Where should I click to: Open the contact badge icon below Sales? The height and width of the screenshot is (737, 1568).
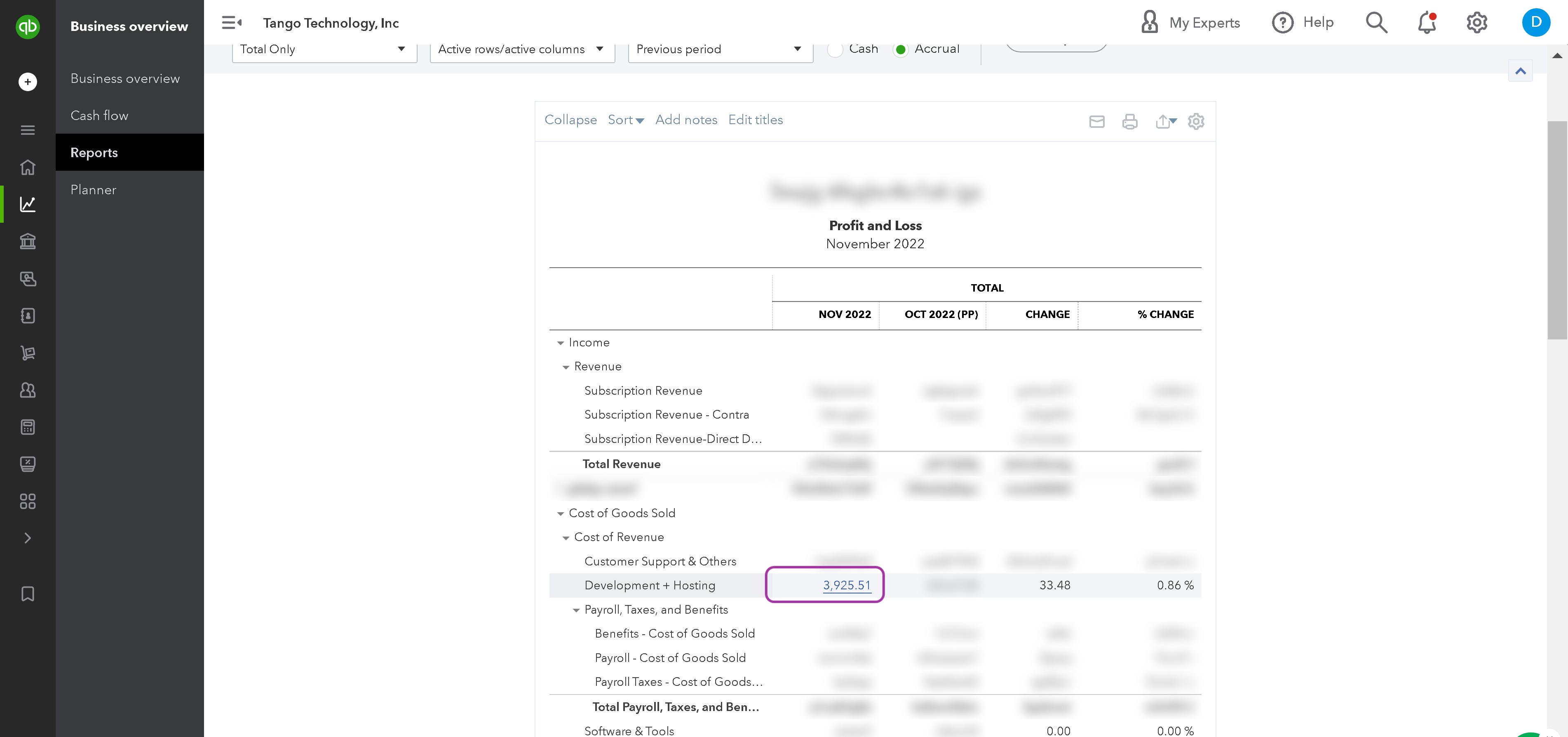27,316
